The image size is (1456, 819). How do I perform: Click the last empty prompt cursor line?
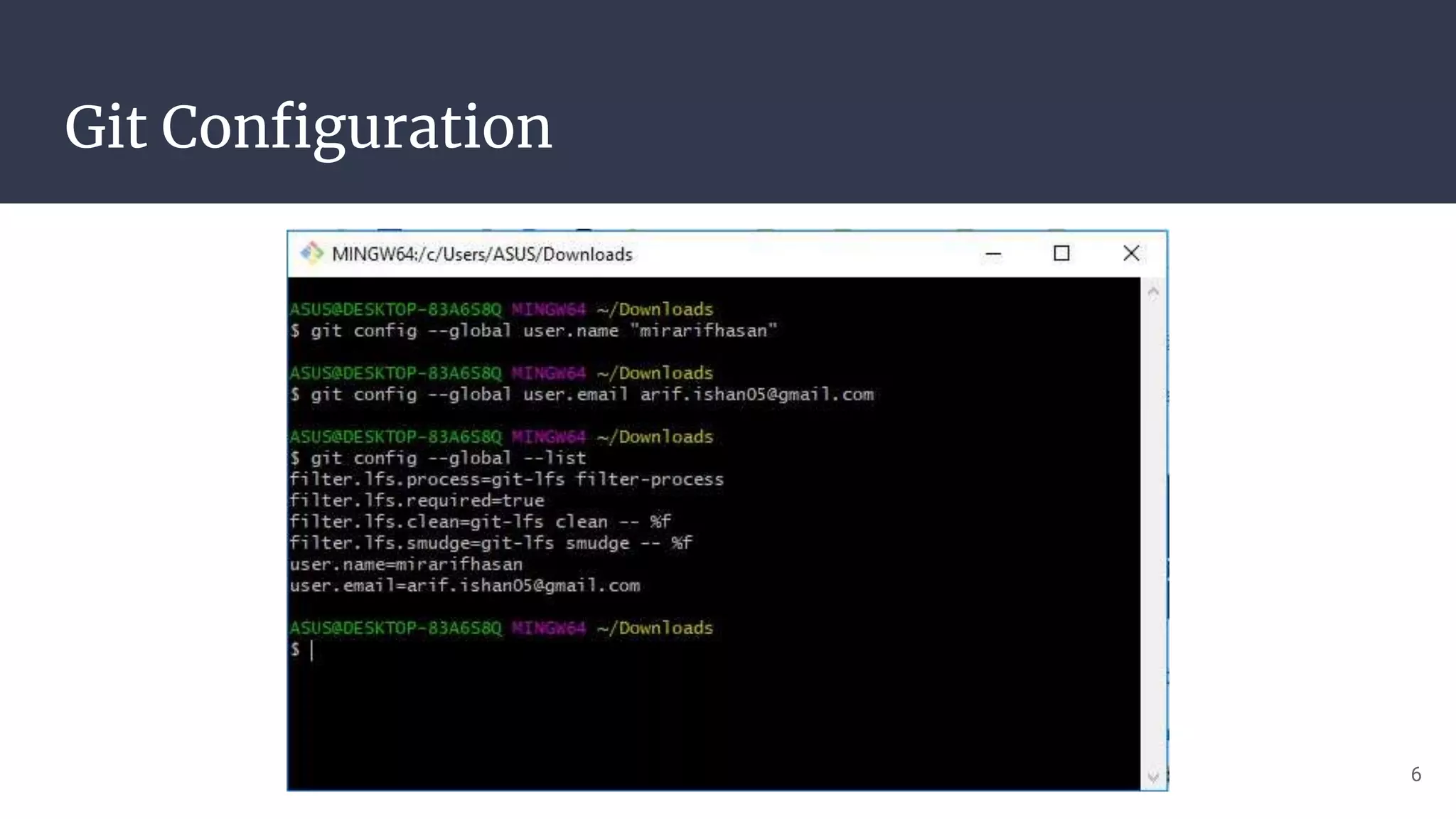tap(302, 650)
